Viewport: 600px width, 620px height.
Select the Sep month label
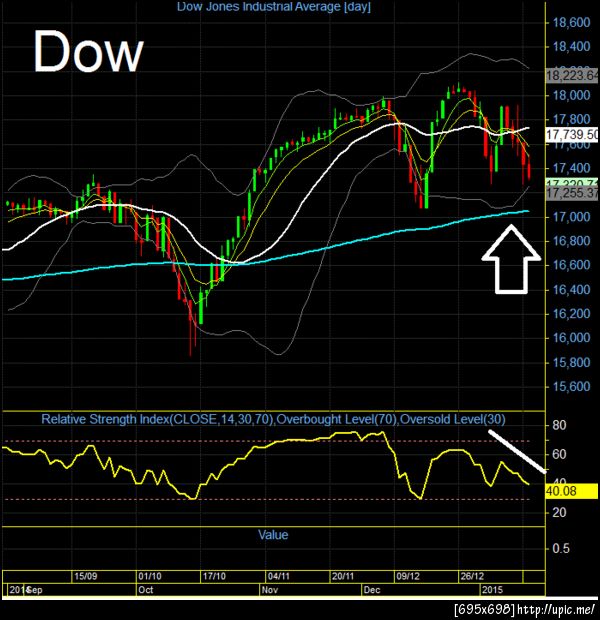pos(34,590)
